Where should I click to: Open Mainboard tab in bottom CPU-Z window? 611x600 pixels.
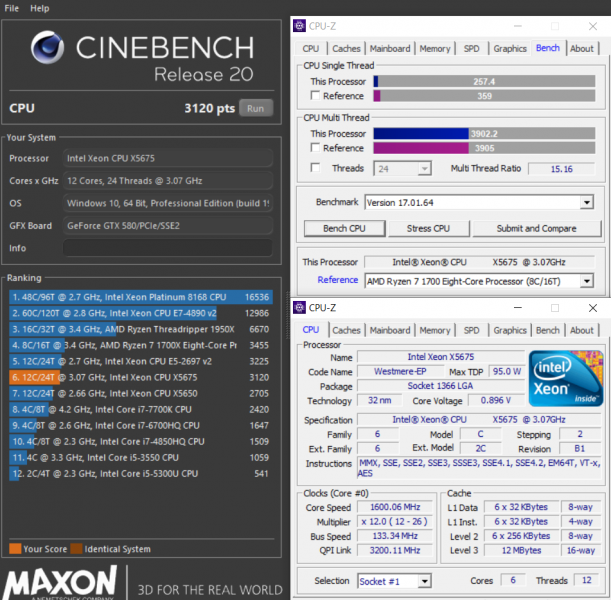coord(390,330)
